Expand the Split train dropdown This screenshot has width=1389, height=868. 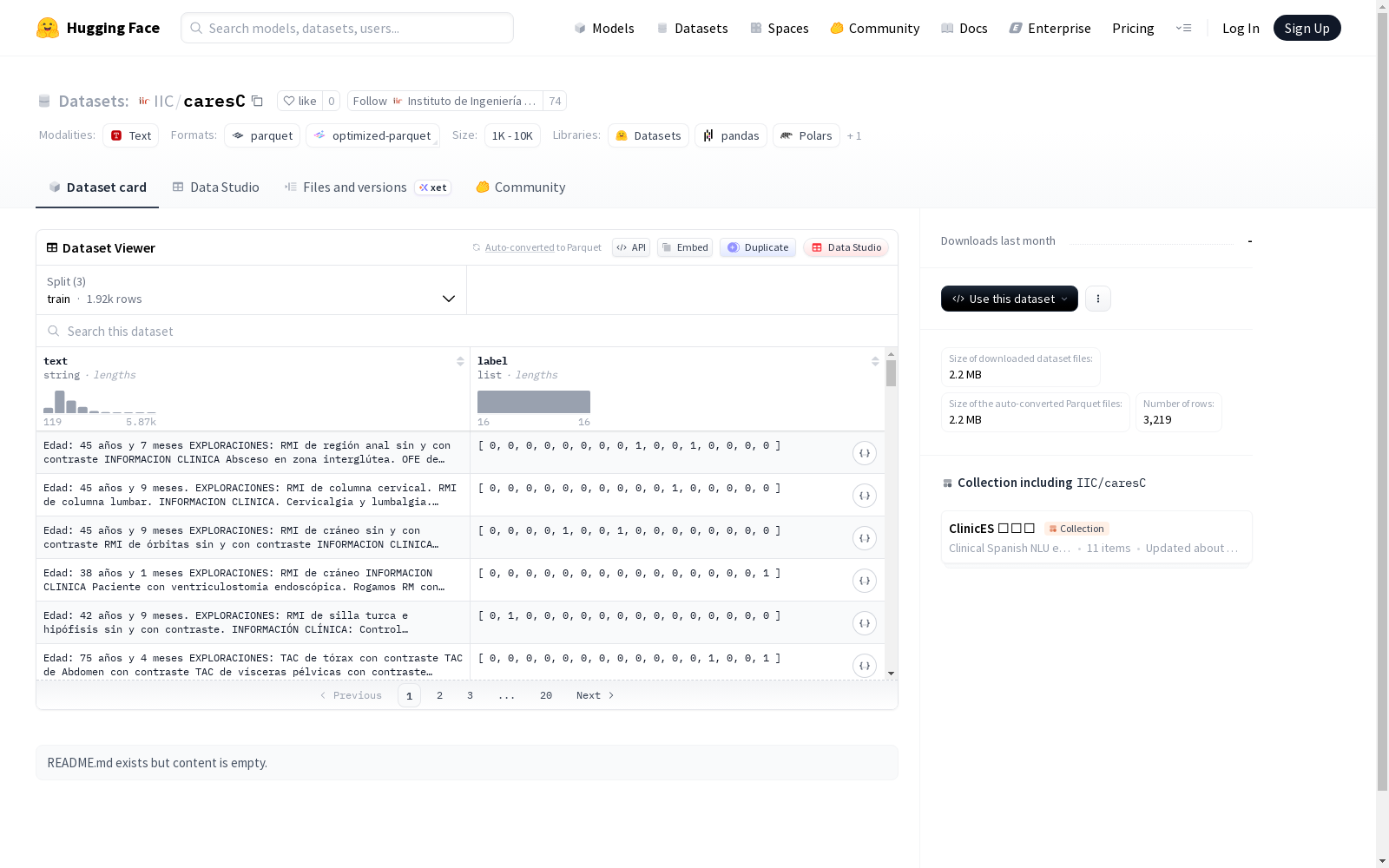tap(252, 290)
